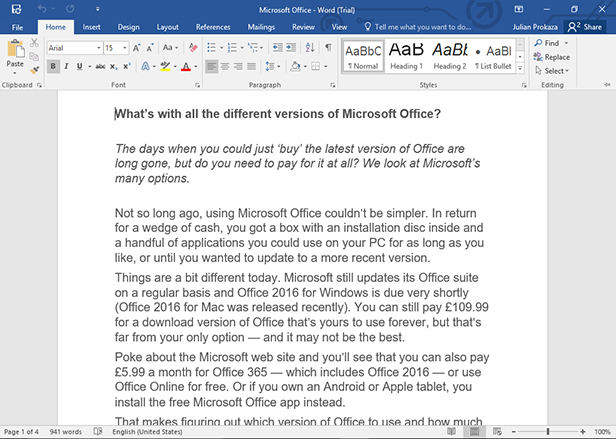The image size is (616, 439).
Task: Toggle Subscript formatting
Action: [113, 66]
